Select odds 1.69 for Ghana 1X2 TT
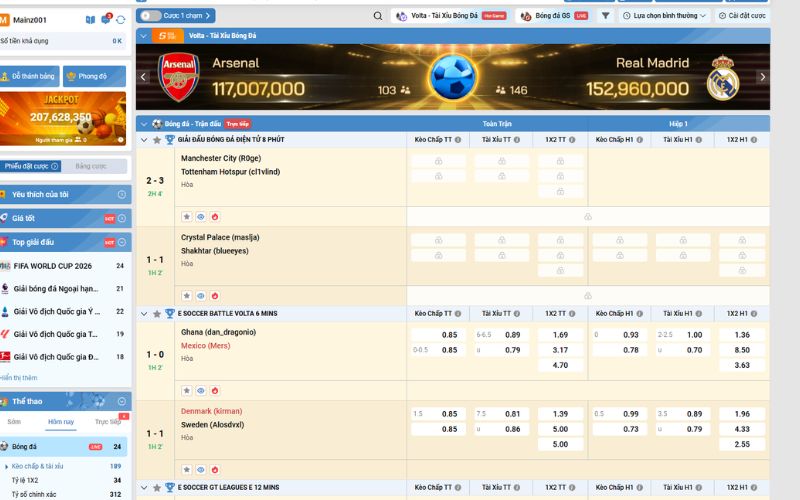 click(560, 335)
